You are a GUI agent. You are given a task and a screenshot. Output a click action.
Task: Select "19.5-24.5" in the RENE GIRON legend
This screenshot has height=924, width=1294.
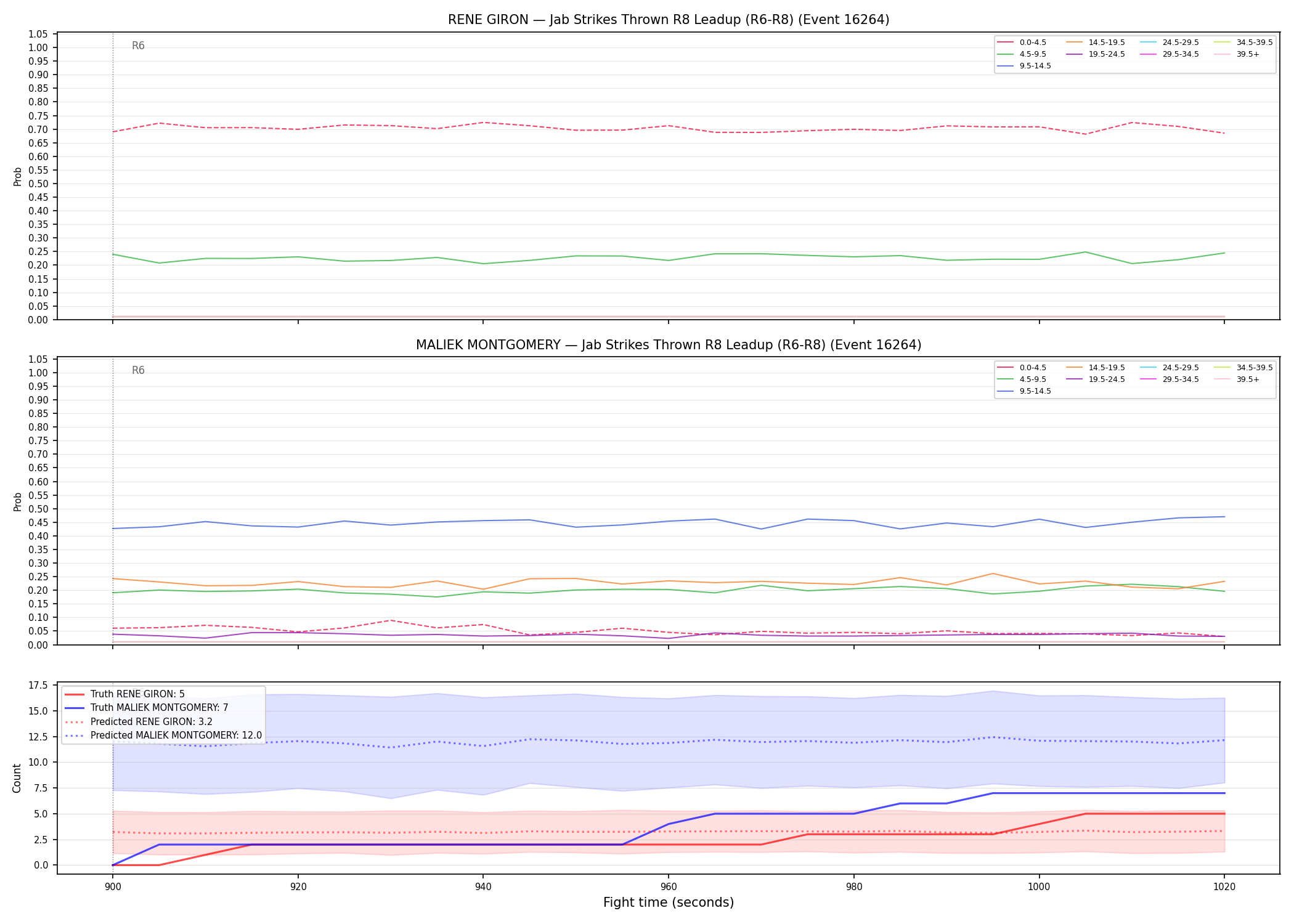1107,54
